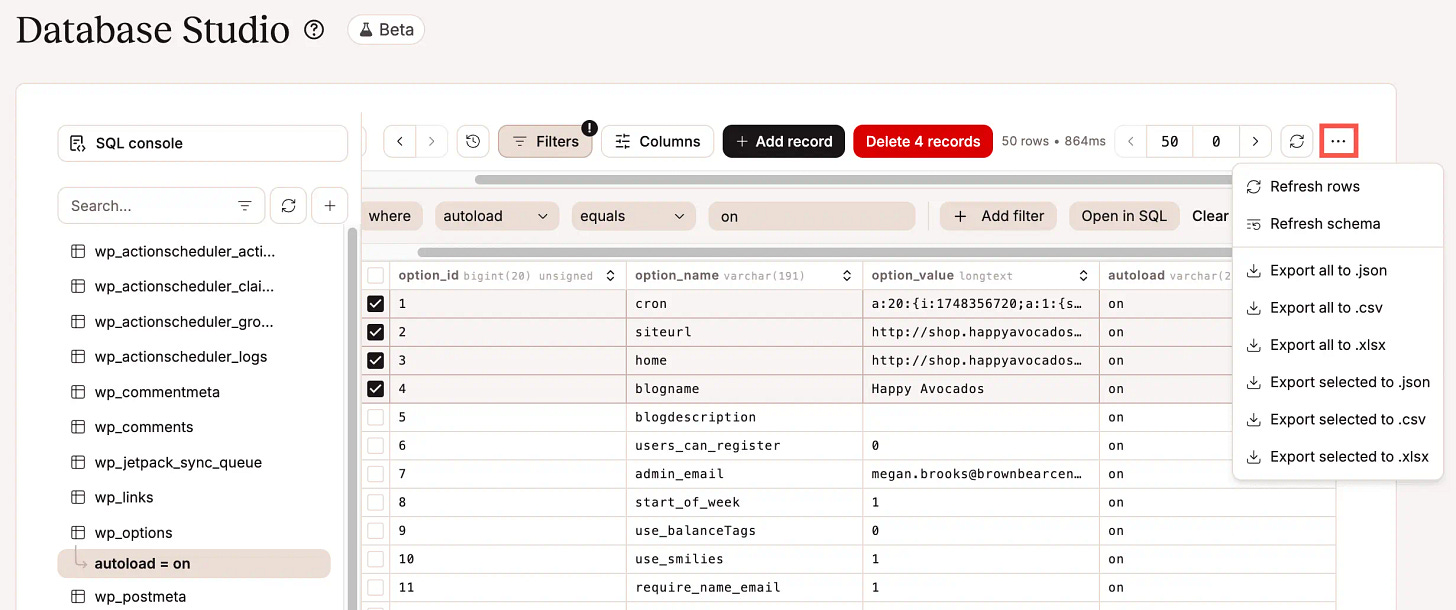Check the admin_email row checkbox
Screen dimensions: 1456x610
375,474
